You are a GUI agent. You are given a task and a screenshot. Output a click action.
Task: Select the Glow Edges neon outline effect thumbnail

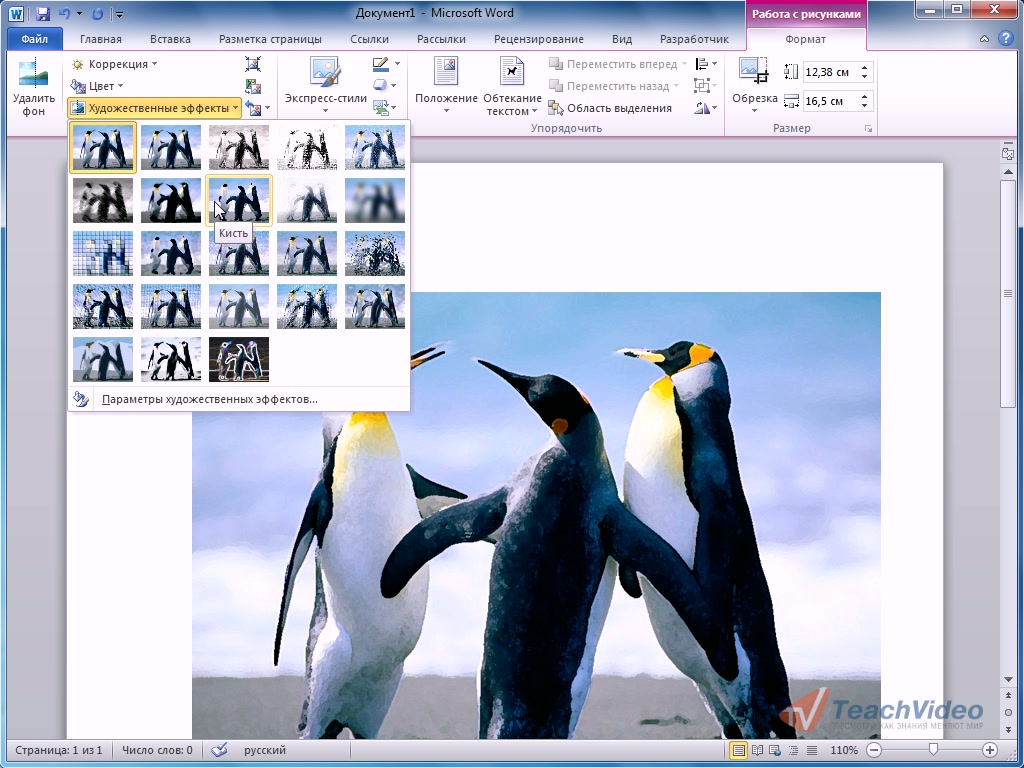coord(238,359)
